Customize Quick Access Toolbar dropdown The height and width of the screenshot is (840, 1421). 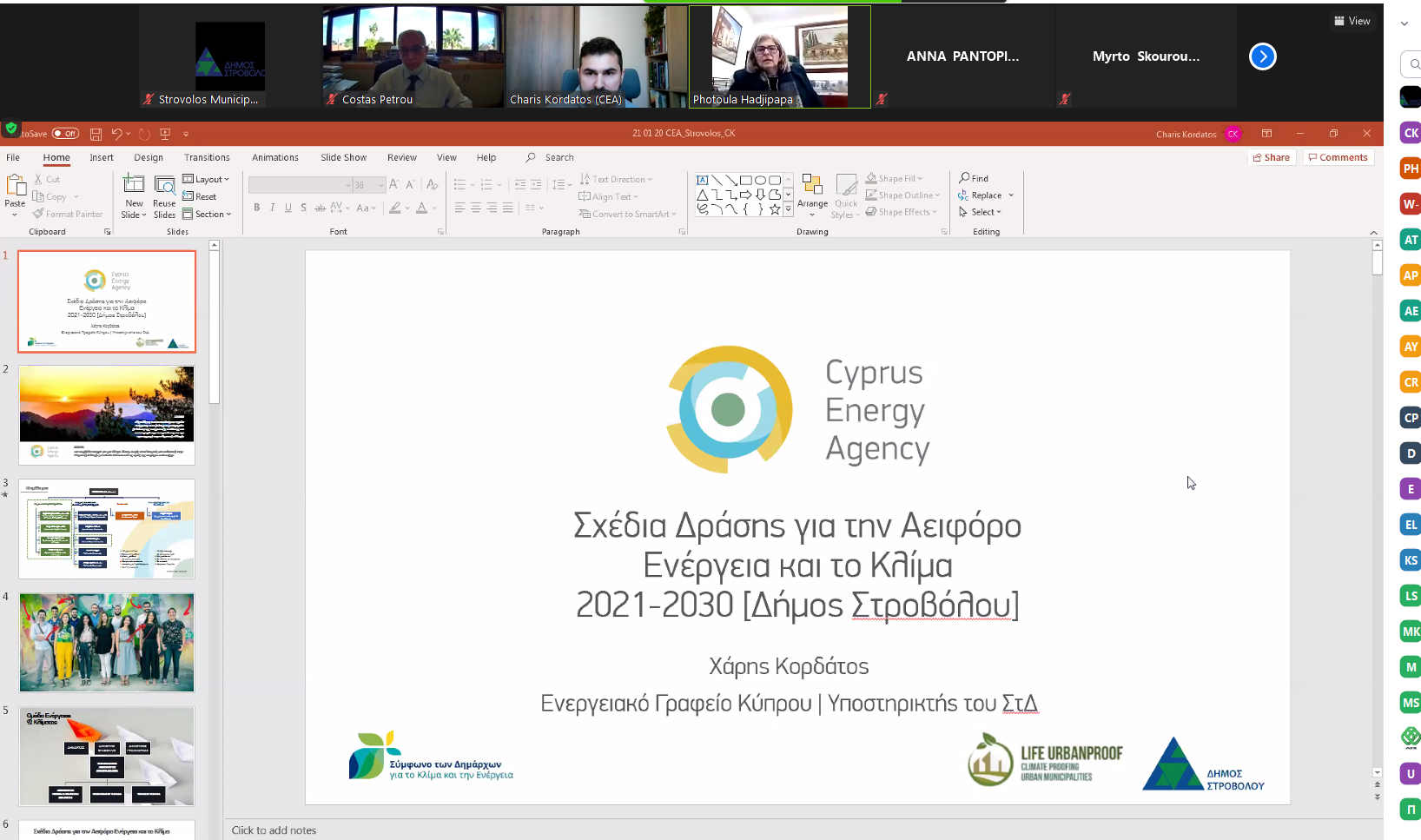[186, 134]
